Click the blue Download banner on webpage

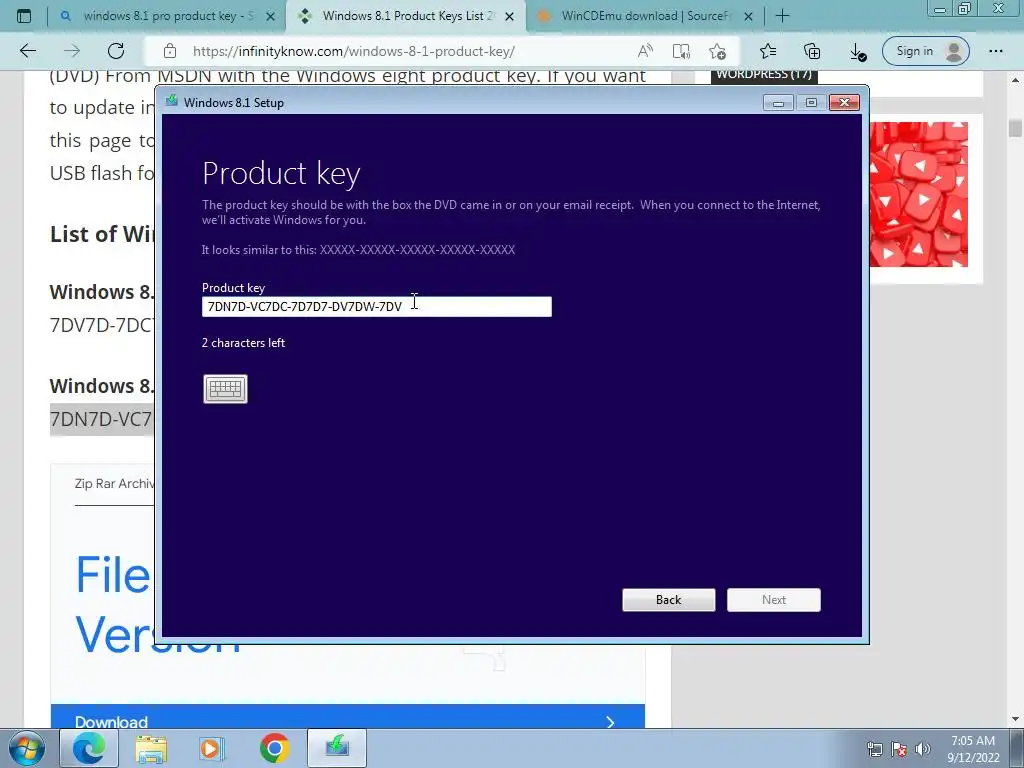[x=347, y=716]
